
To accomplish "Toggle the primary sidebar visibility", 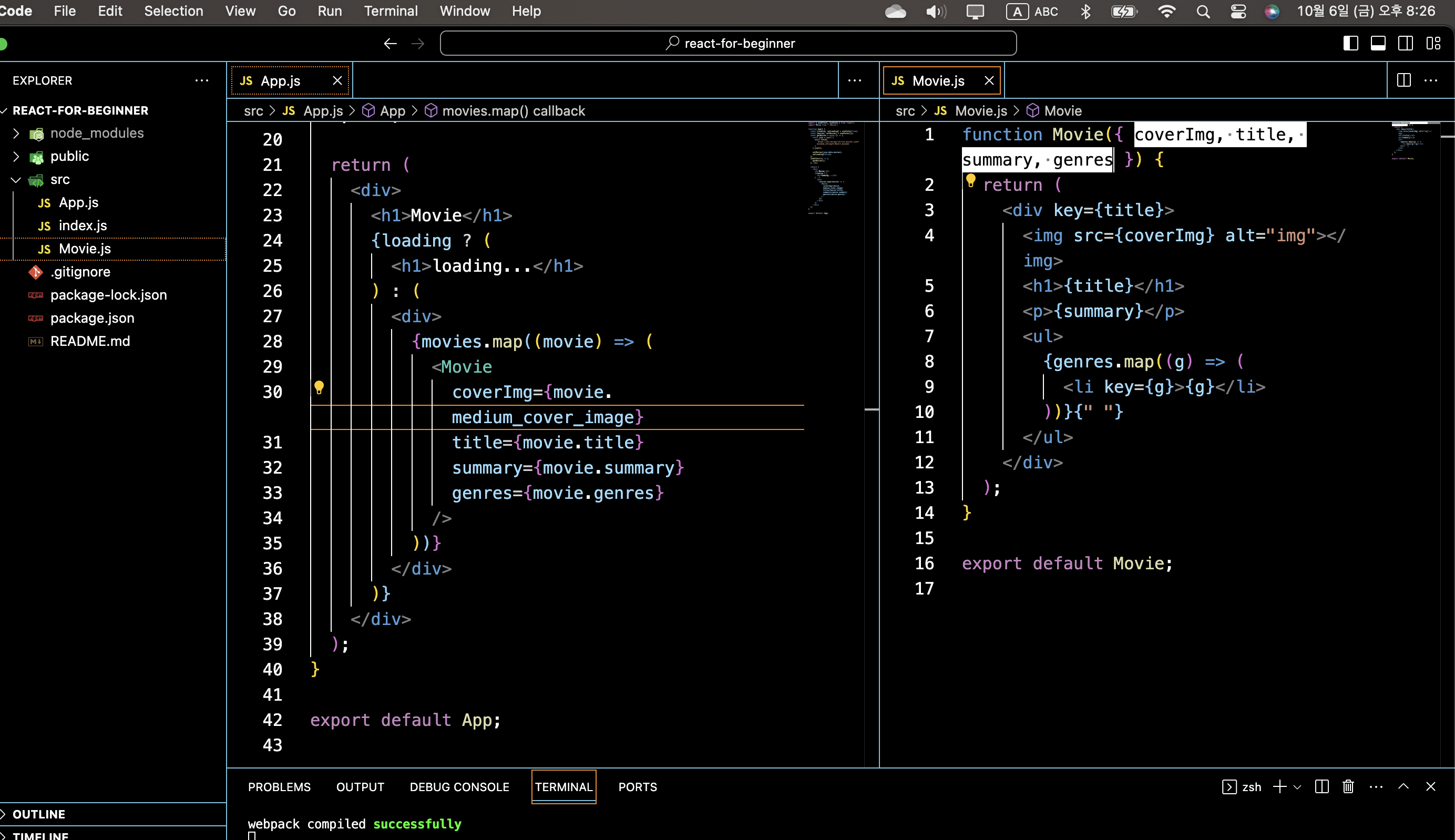I will 1350,43.
